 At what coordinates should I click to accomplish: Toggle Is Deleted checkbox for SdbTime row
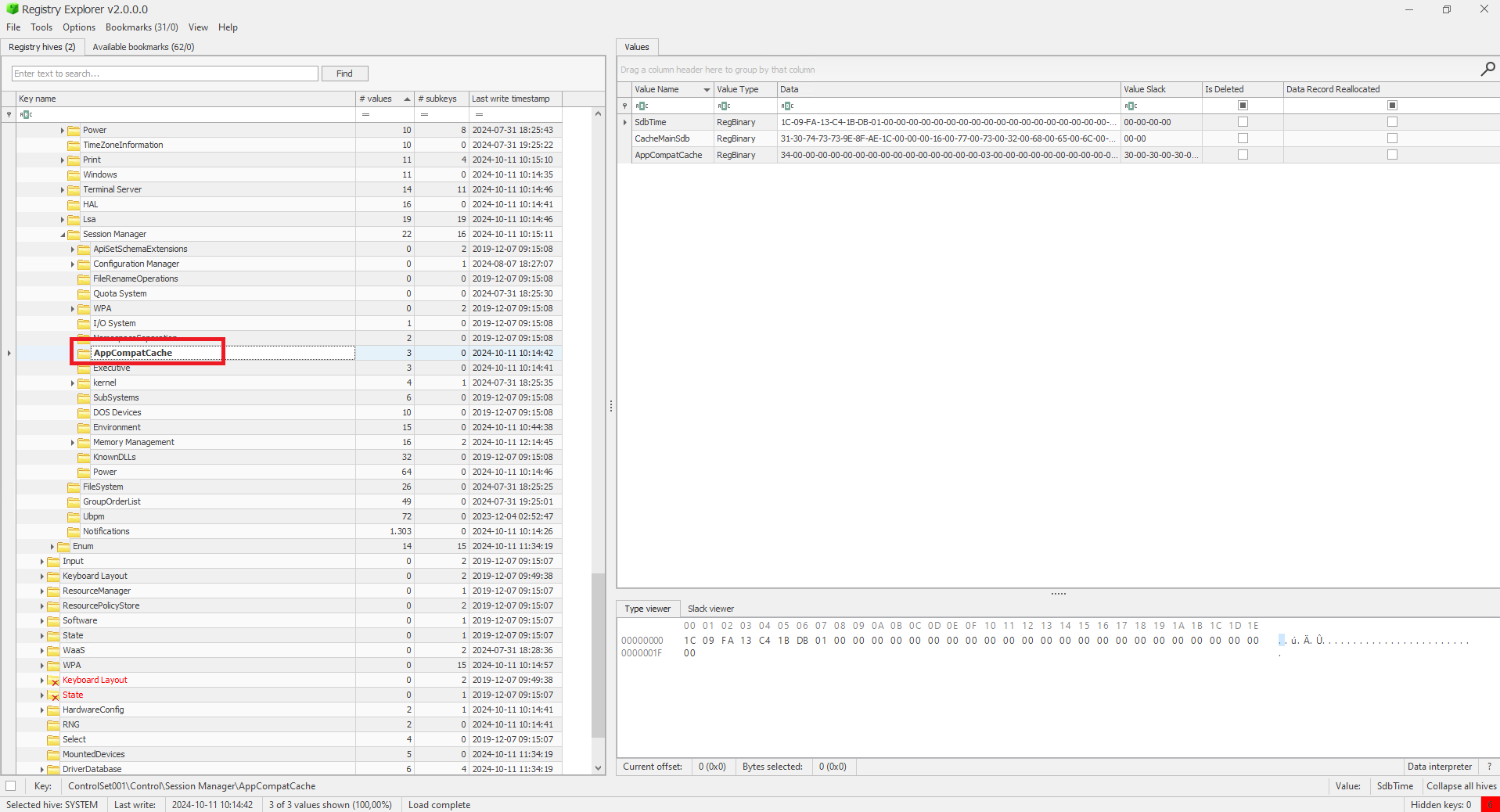(1243, 122)
